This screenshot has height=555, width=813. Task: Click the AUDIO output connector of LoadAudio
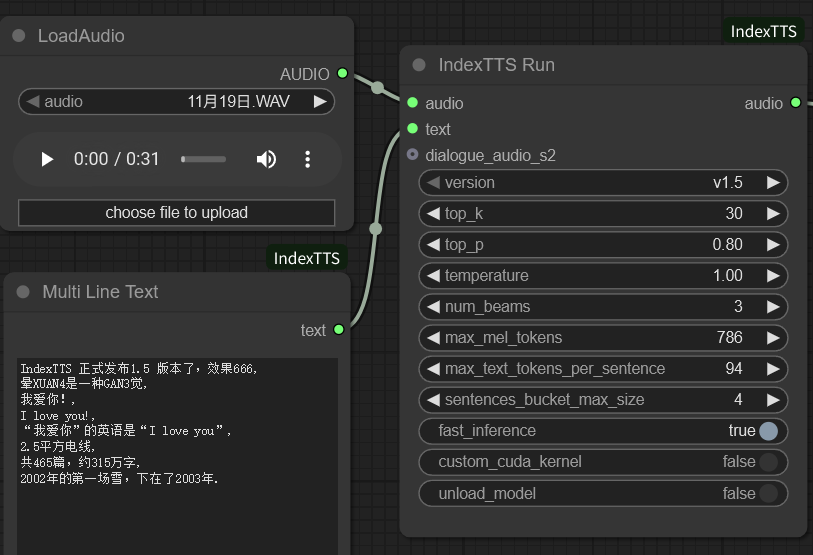click(x=343, y=74)
